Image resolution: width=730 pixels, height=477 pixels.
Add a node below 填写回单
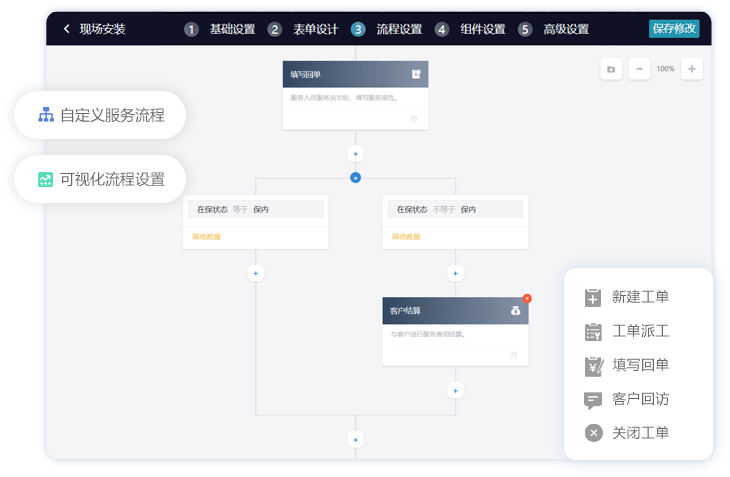point(356,154)
